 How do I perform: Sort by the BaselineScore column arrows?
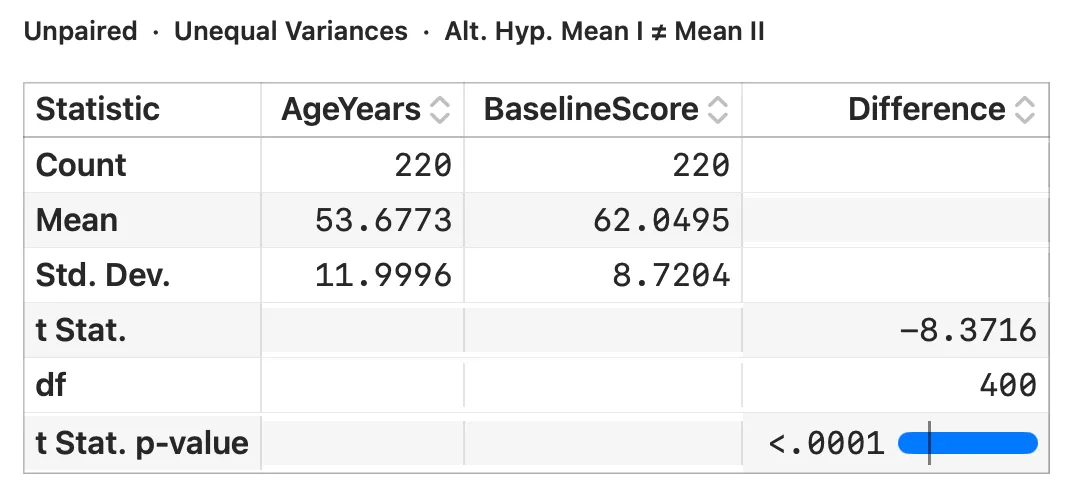717,110
